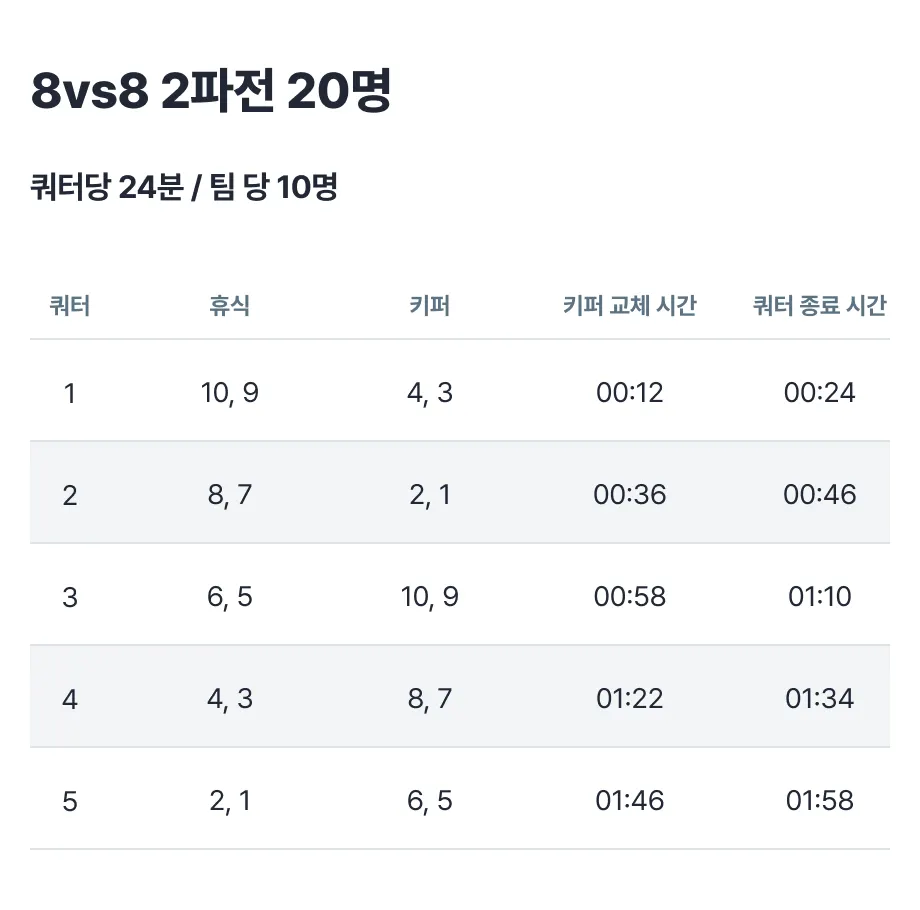Select keeper cell 6, 5 in quarter 5
Screen dimensions: 920x910
pyautogui.click(x=429, y=801)
